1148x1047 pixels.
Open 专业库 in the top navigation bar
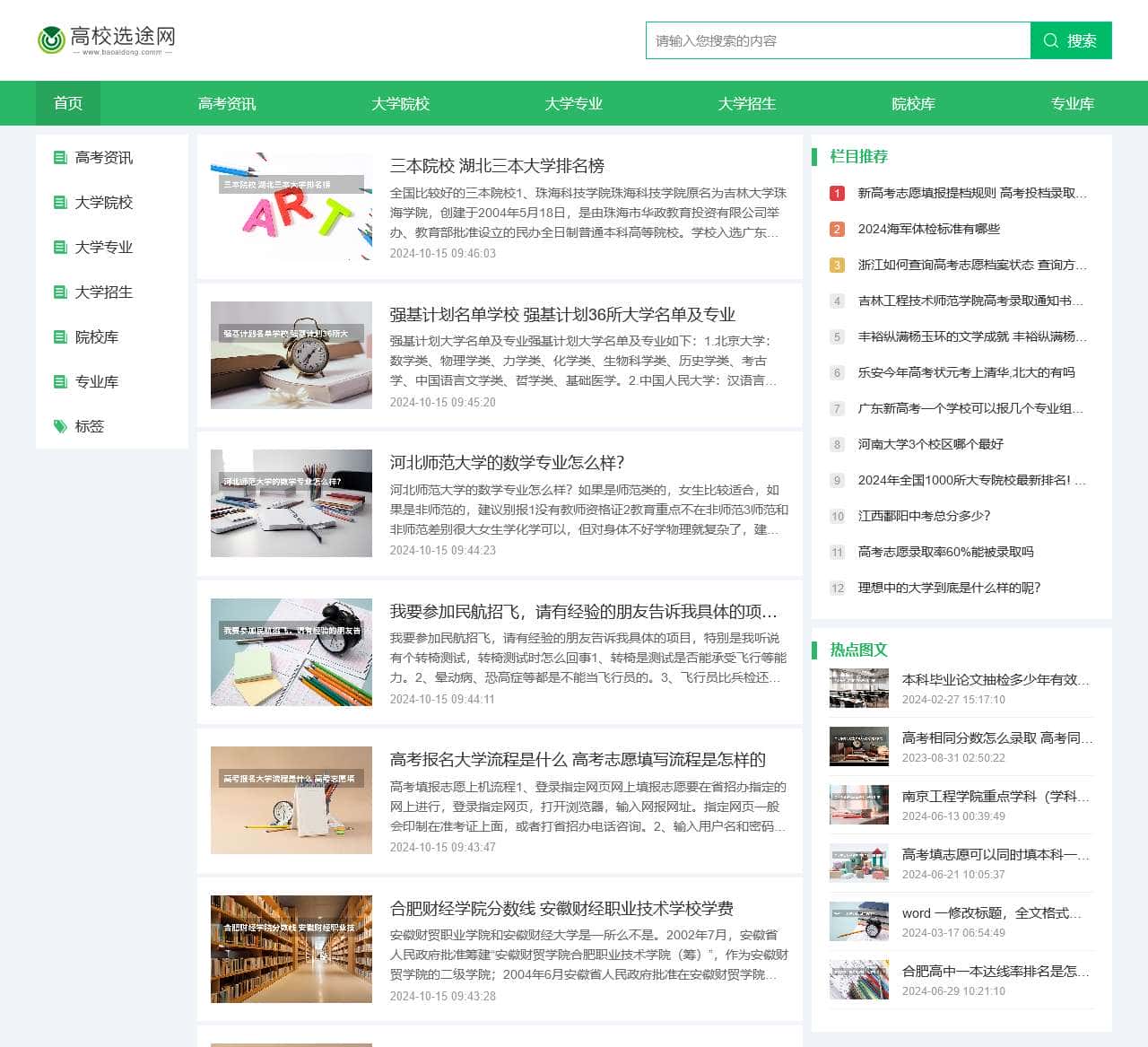pyautogui.click(x=1073, y=103)
